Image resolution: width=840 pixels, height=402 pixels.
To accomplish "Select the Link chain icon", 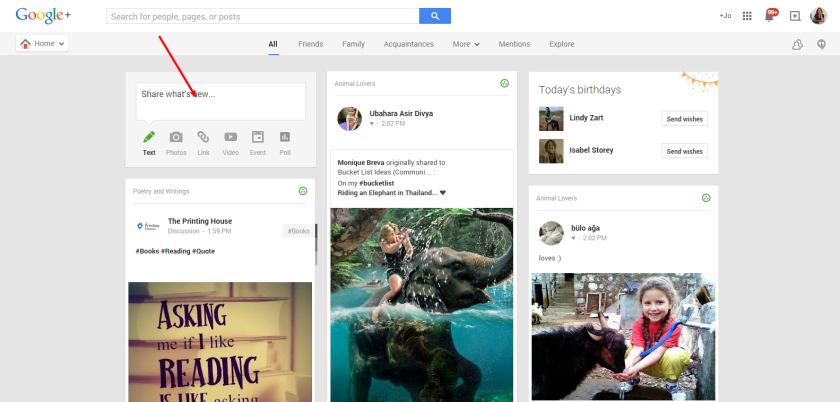I will click(203, 137).
